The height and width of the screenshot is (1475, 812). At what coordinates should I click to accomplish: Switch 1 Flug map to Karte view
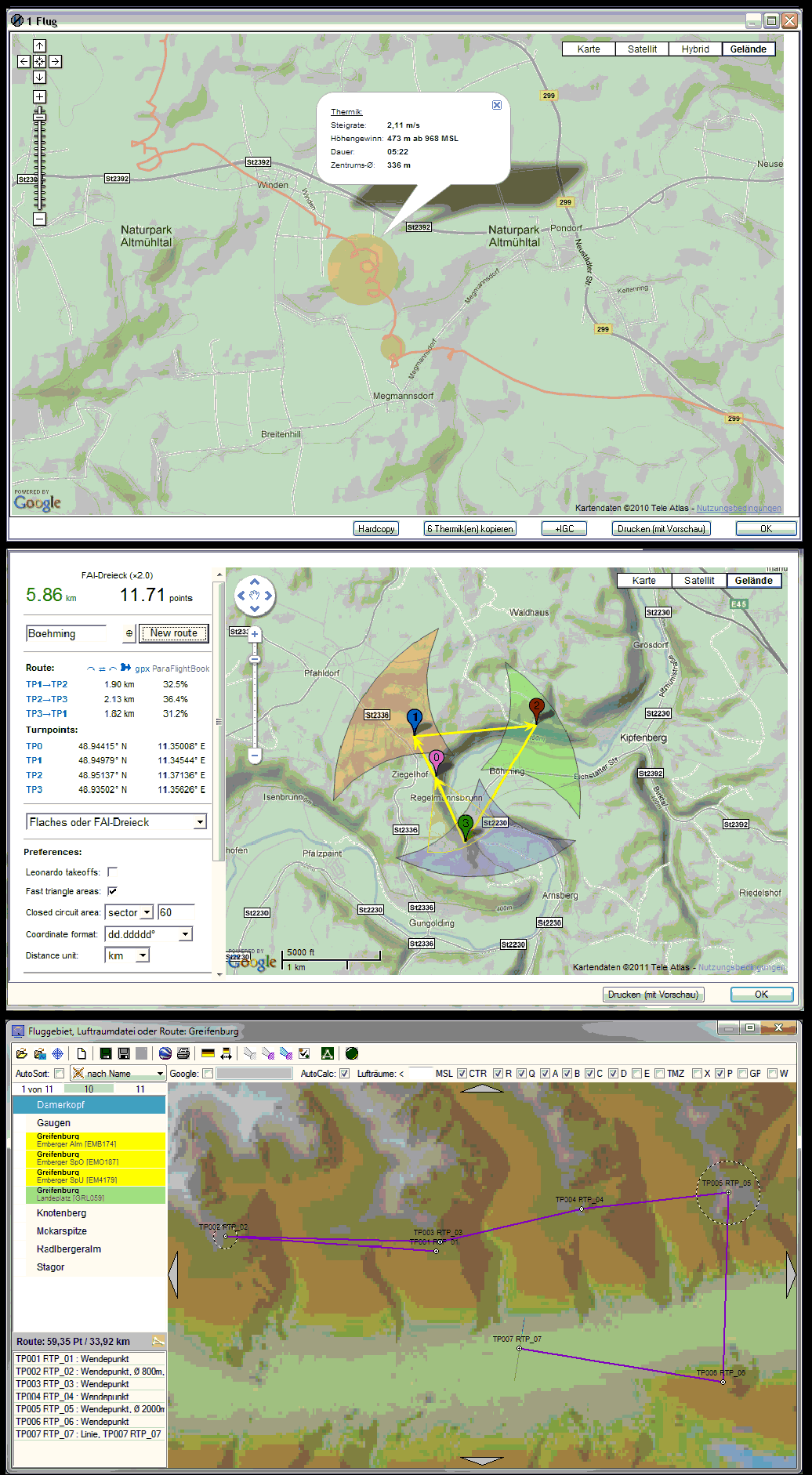point(589,49)
